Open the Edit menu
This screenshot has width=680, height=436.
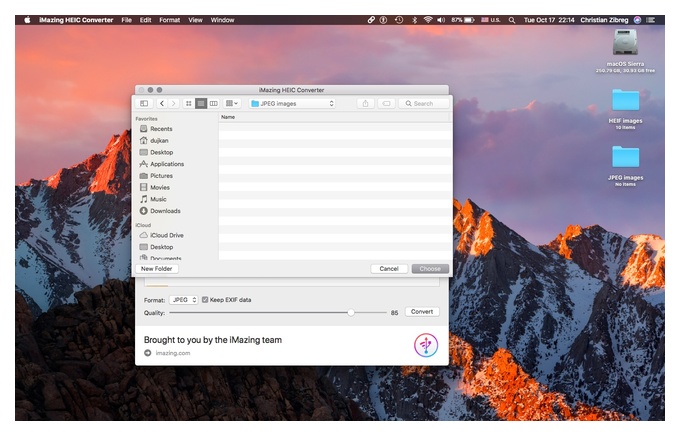pos(146,20)
